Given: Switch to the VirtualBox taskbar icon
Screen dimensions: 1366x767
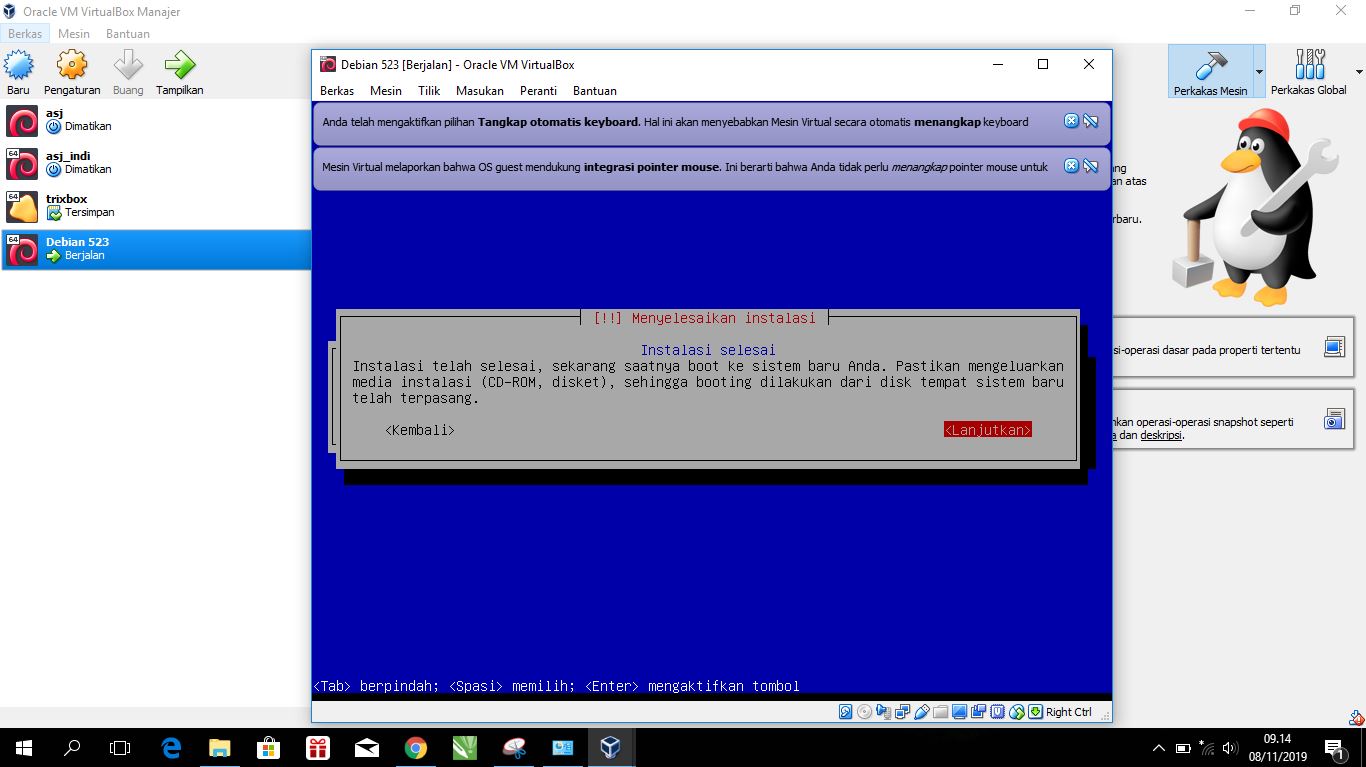Looking at the screenshot, I should 610,747.
